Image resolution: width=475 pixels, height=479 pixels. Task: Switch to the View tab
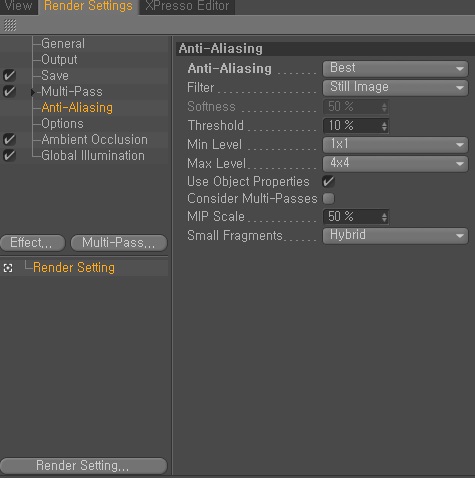click(19, 6)
